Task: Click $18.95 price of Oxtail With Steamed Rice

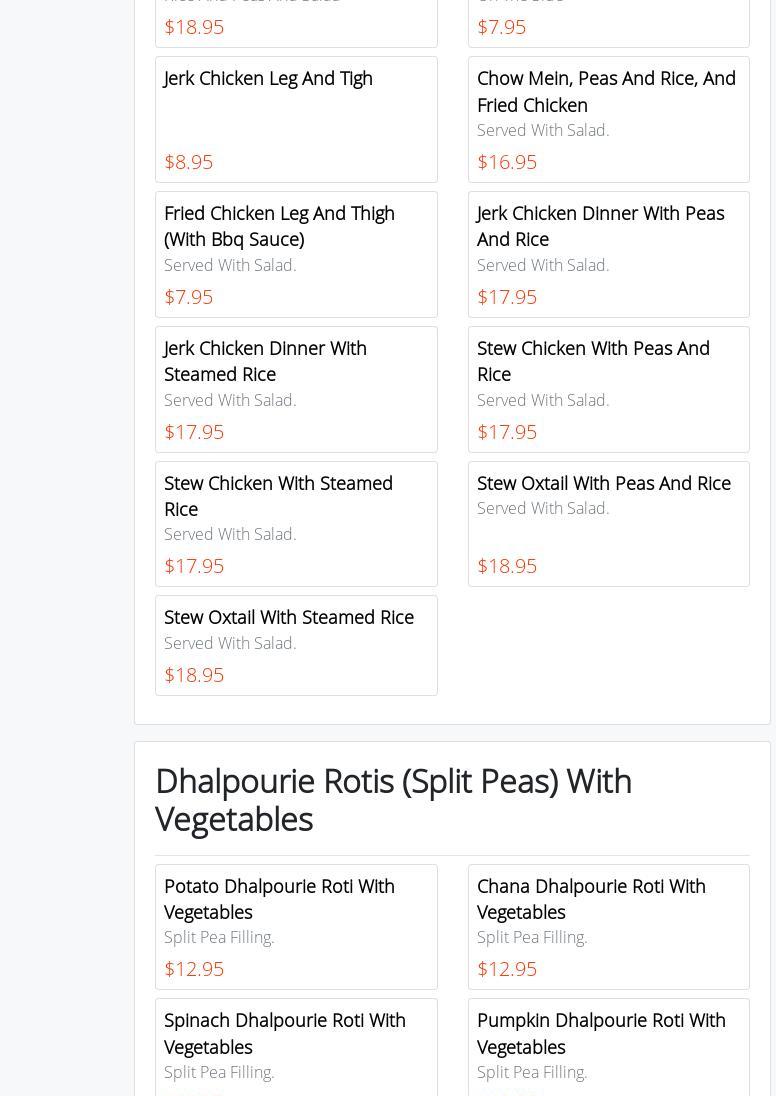Action: (x=194, y=675)
